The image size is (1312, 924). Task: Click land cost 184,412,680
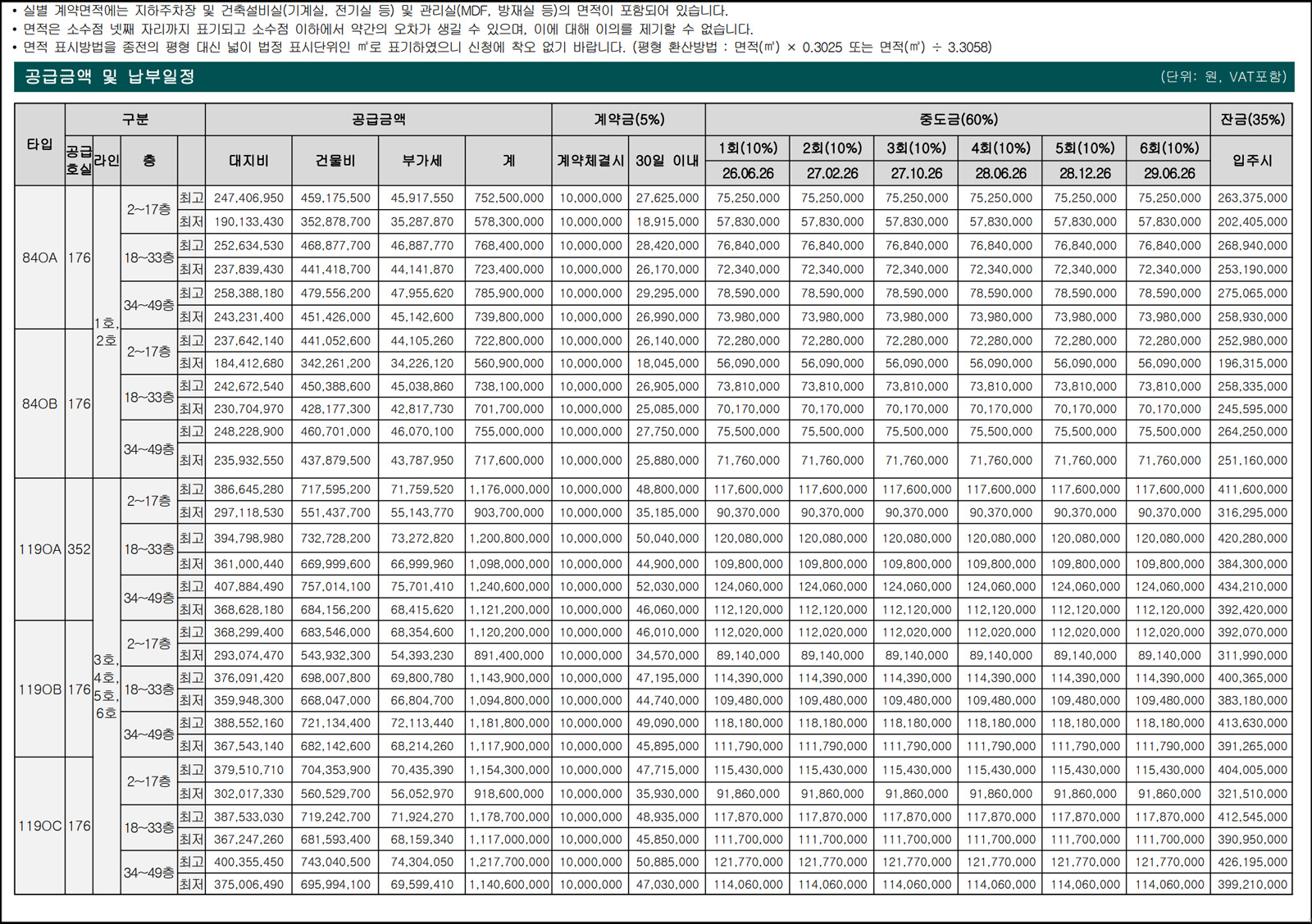coord(248,364)
